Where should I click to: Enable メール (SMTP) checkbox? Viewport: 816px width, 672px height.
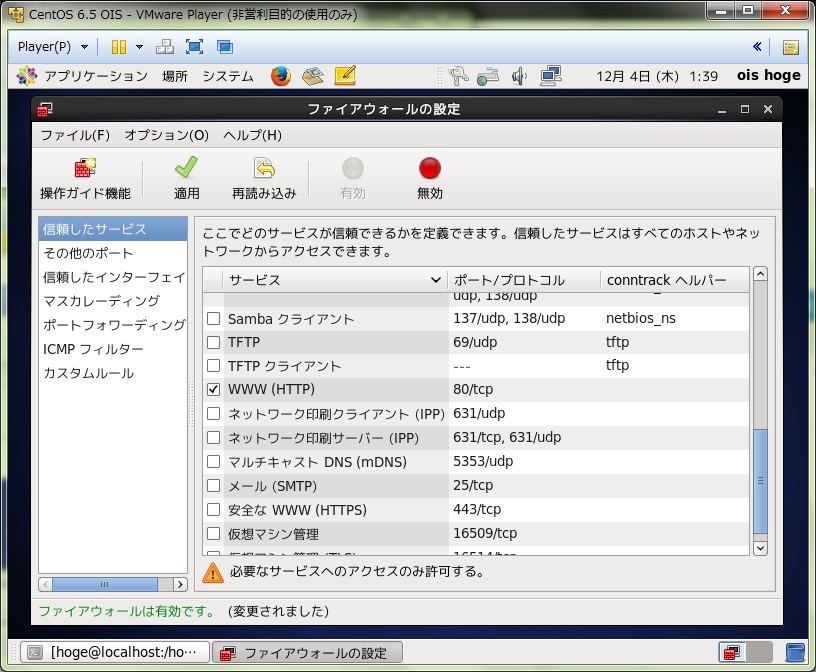[x=213, y=486]
